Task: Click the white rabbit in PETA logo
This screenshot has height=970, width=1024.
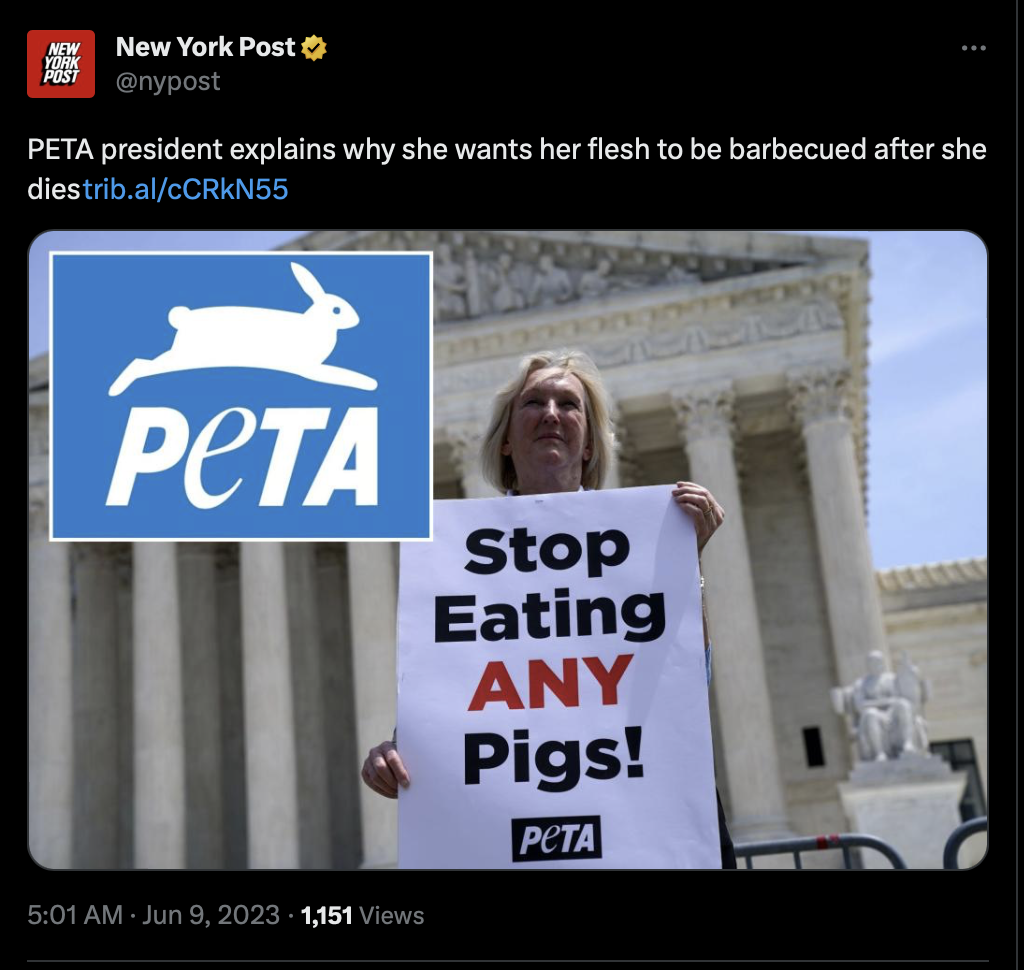Action: (243, 330)
